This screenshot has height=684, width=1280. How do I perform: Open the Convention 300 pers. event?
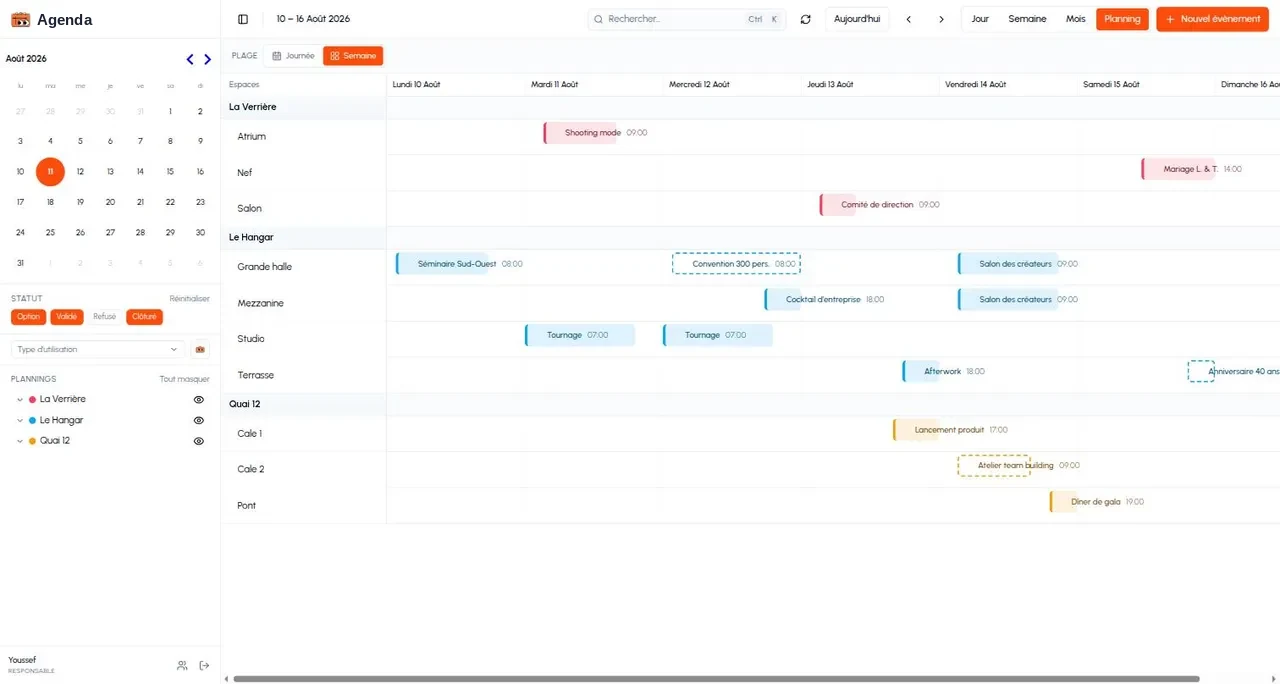click(736, 264)
